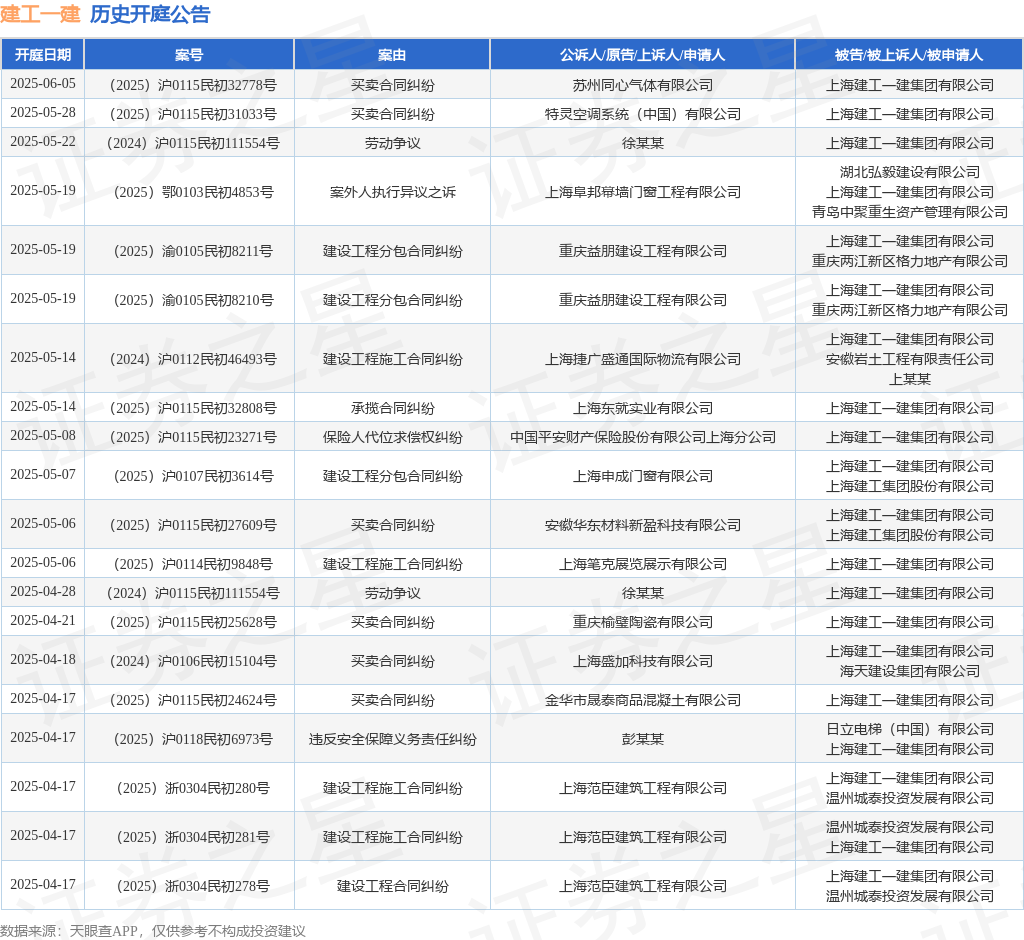This screenshot has height=940, width=1024.
Task: Select the date cell 2025-05-07
Action: point(43,475)
